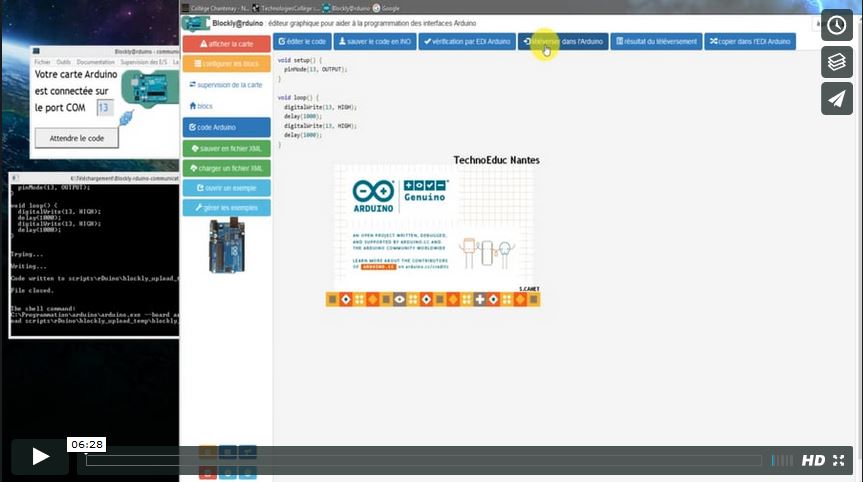Viewport: 863px width, 482px height.
Task: Open the 'Collège Chantenay' browser tab
Action: tap(216, 8)
